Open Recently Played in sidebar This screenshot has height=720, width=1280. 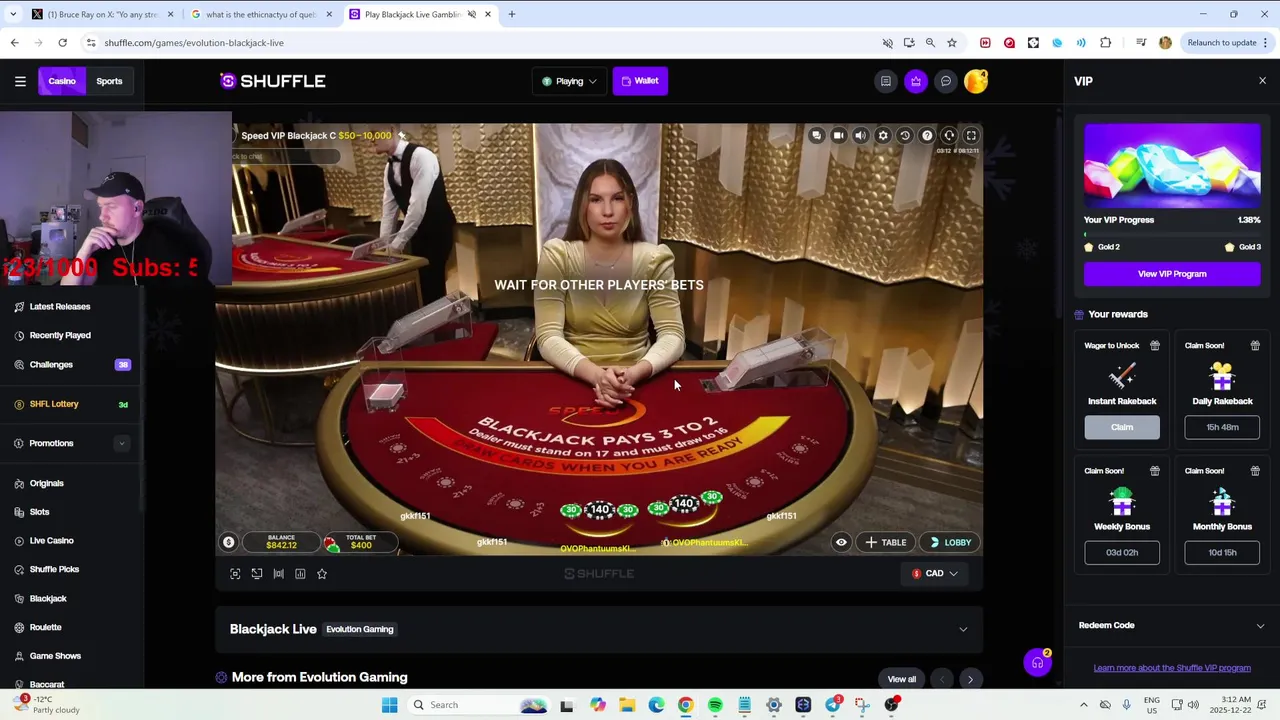(60, 336)
